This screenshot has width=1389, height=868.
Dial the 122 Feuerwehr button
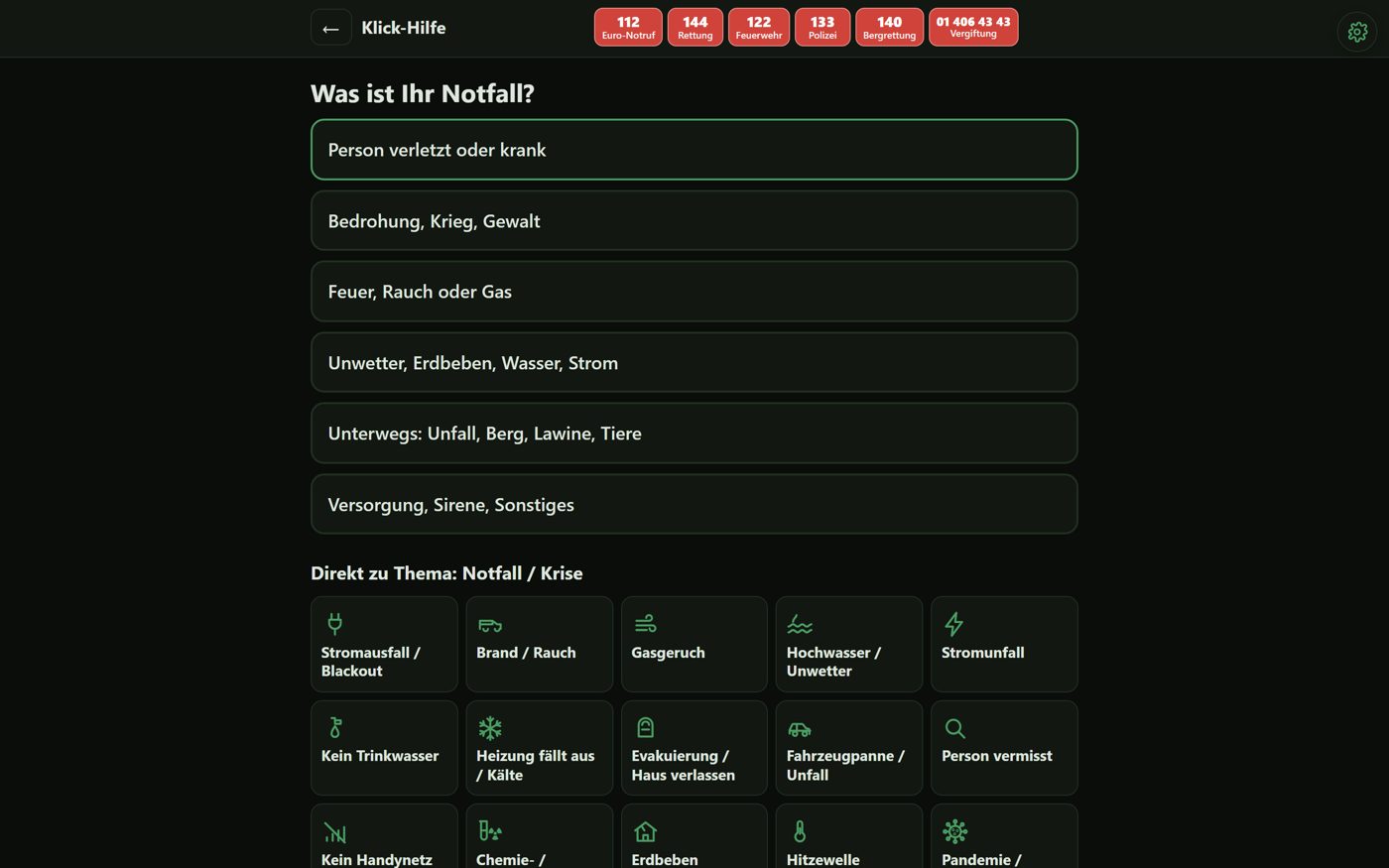click(x=759, y=27)
